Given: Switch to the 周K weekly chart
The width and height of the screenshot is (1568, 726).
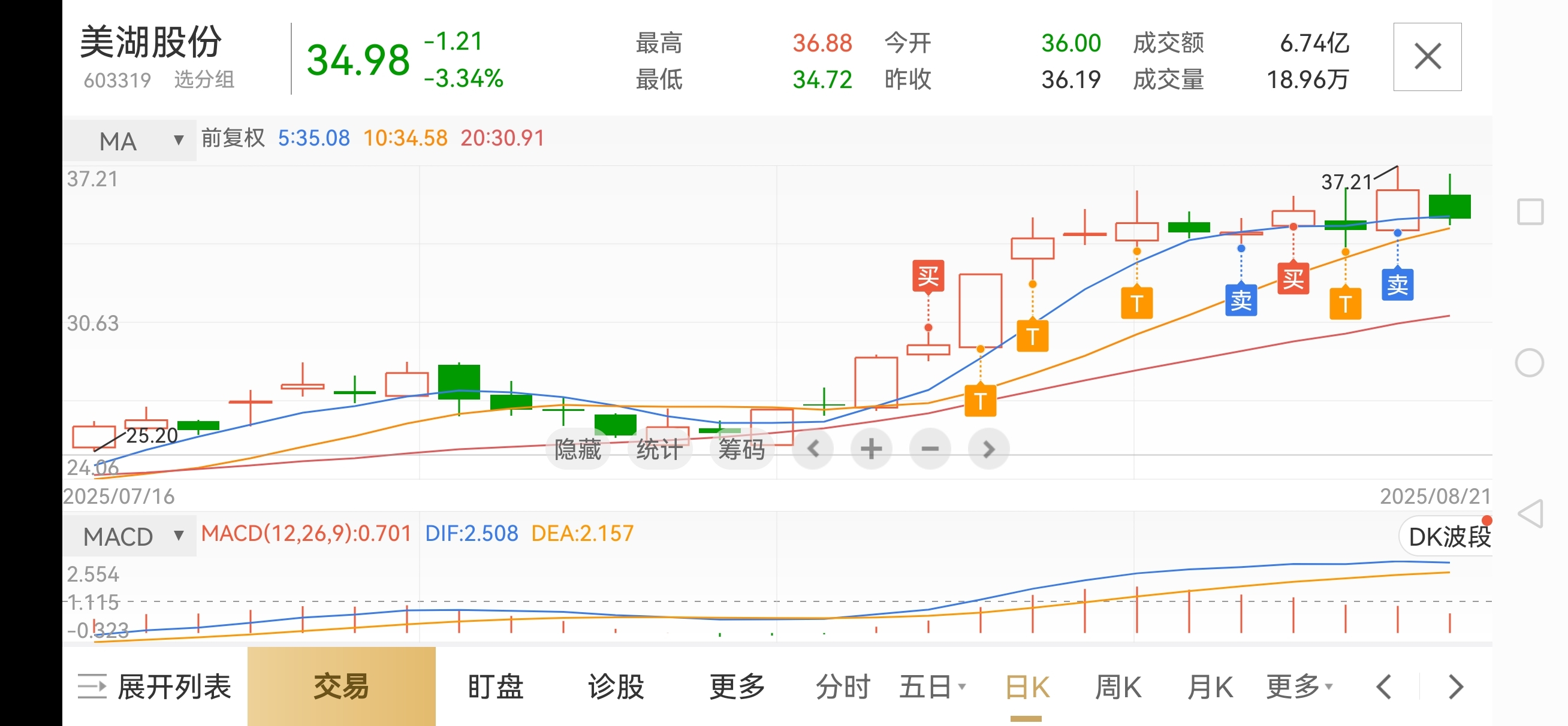Looking at the screenshot, I should [1118, 687].
